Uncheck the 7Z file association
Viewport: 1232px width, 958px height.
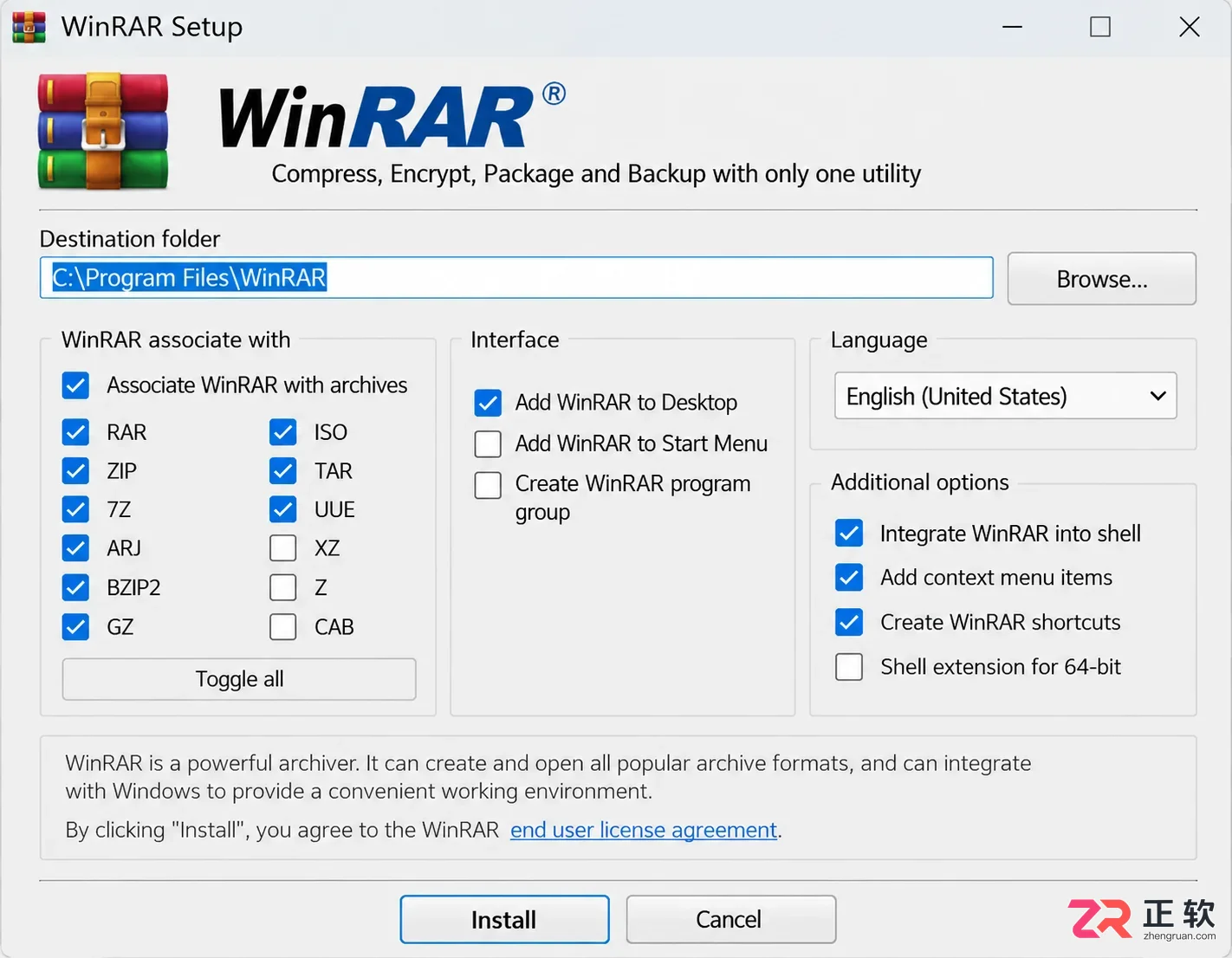[76, 509]
